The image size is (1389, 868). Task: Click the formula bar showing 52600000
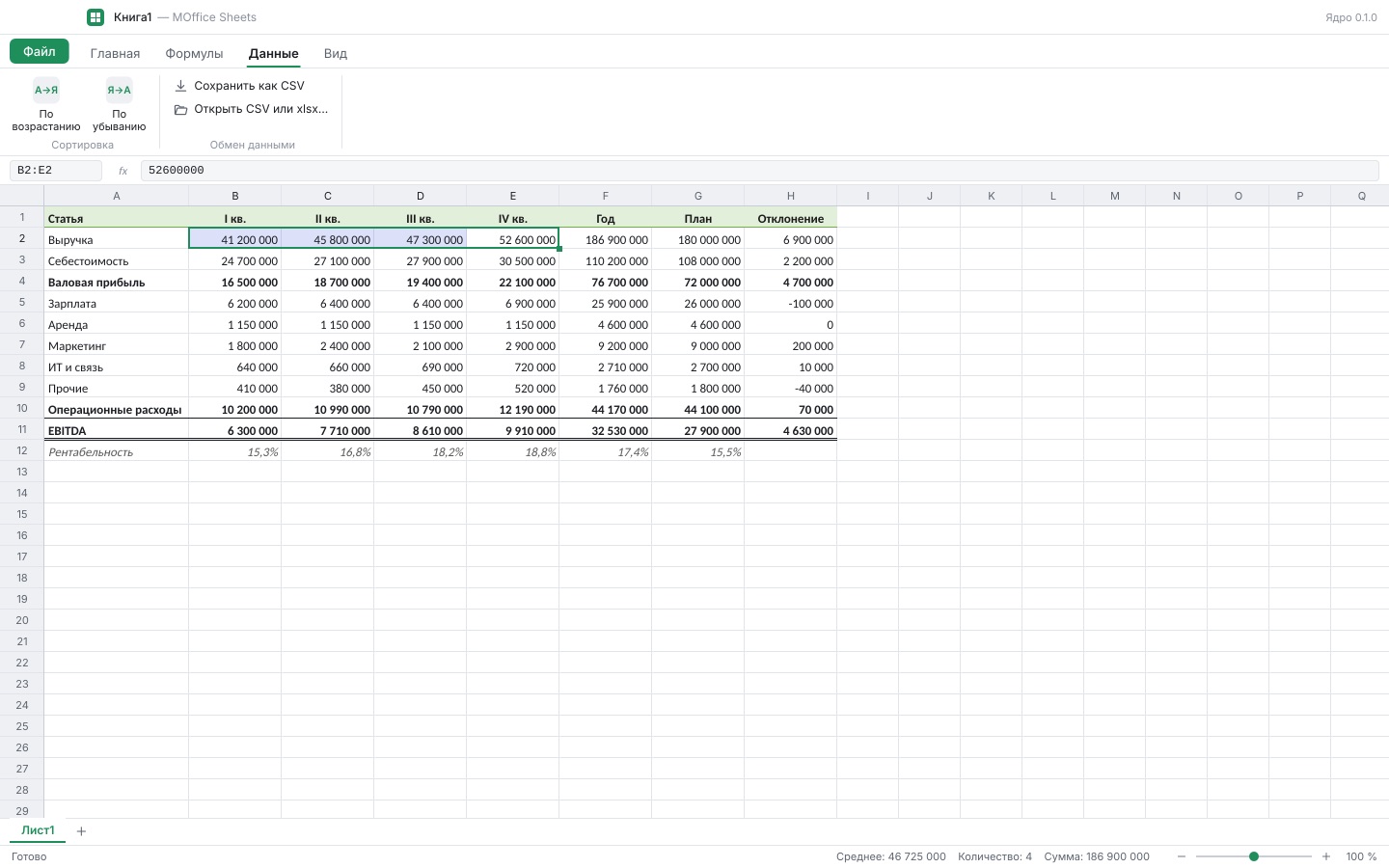tap(759, 171)
